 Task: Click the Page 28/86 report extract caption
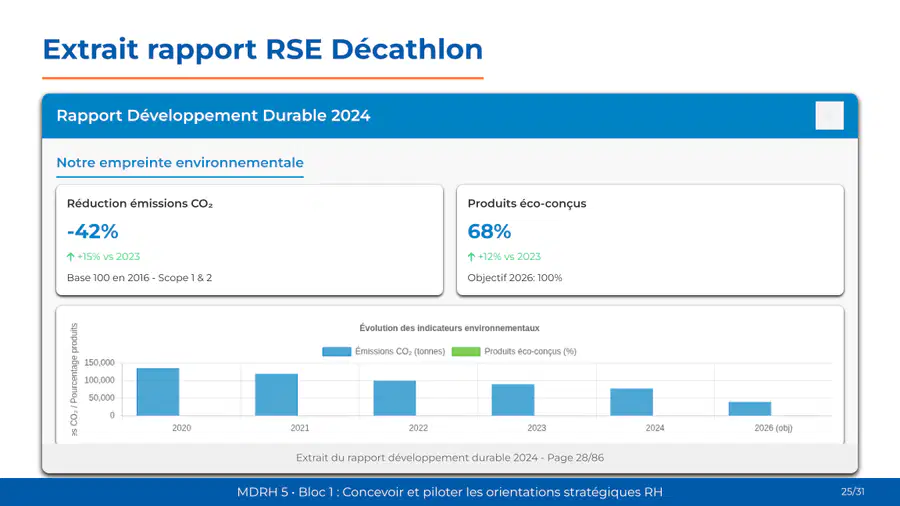(x=449, y=457)
